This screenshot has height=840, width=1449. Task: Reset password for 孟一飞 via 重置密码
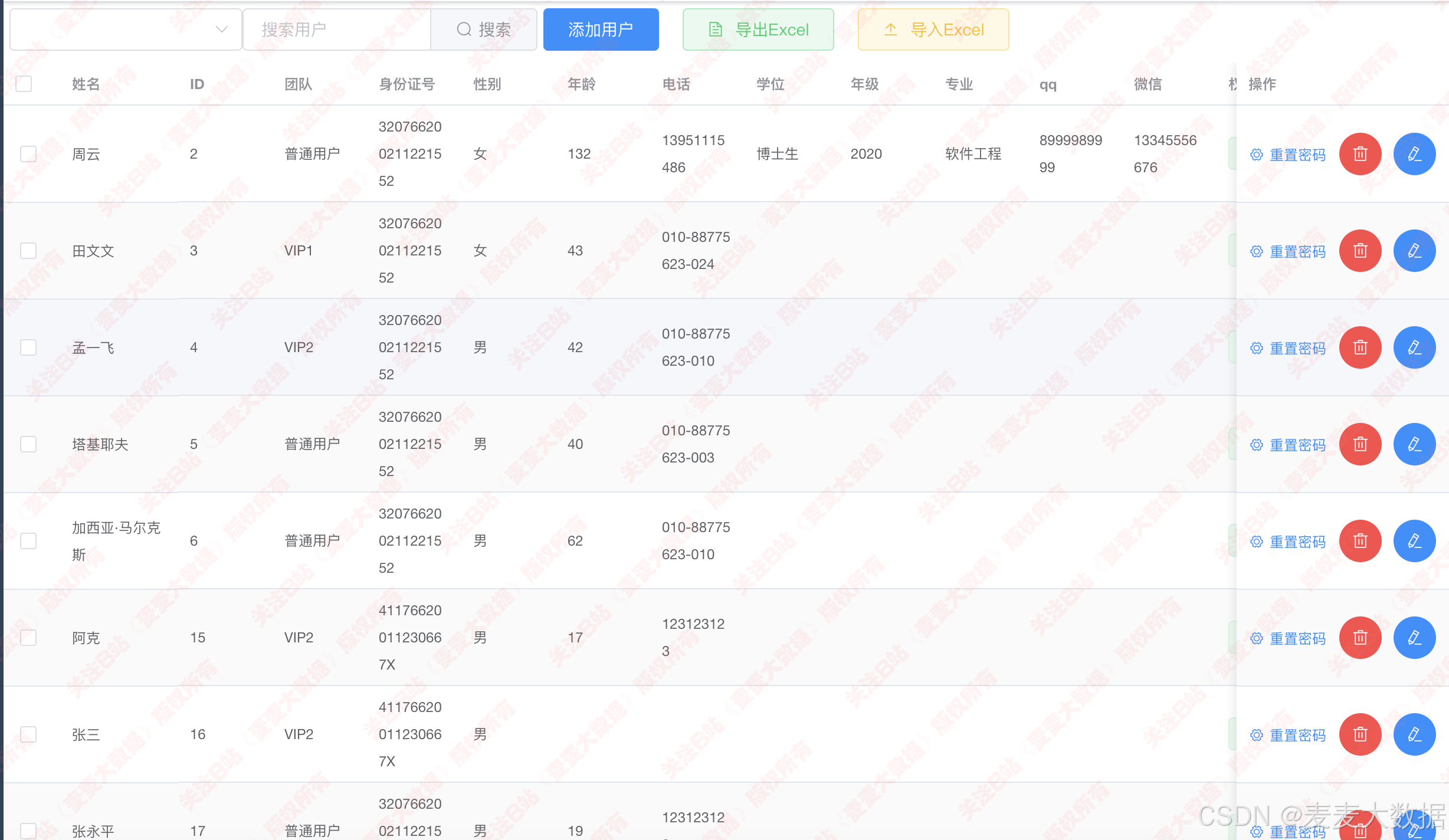click(x=1288, y=348)
